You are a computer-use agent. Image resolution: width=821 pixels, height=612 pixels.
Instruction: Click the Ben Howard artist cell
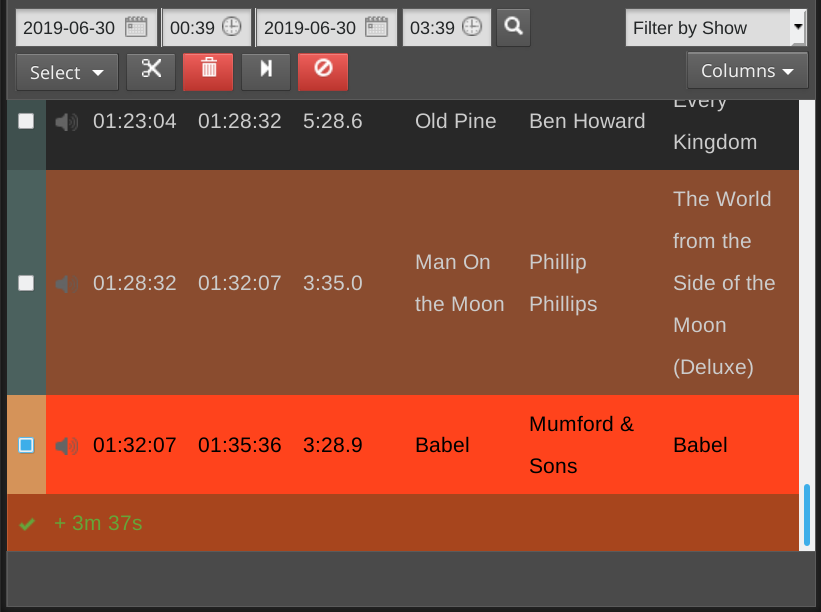pyautogui.click(x=587, y=121)
